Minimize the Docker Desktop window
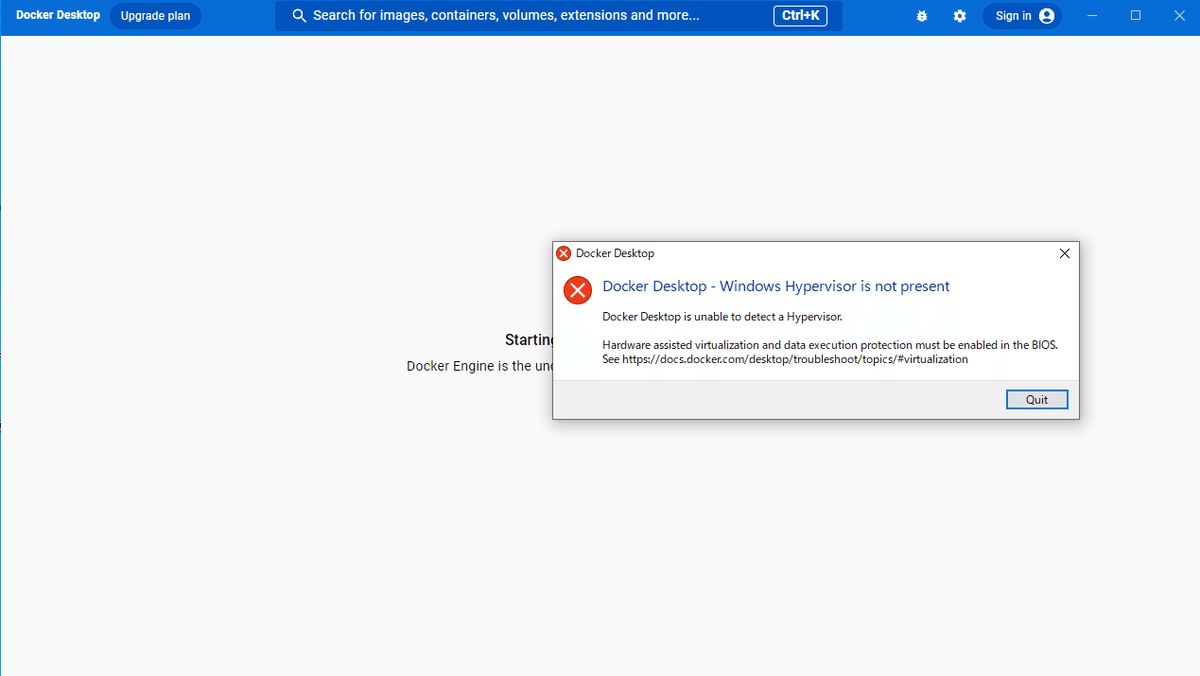The image size is (1200, 676). pyautogui.click(x=1091, y=16)
